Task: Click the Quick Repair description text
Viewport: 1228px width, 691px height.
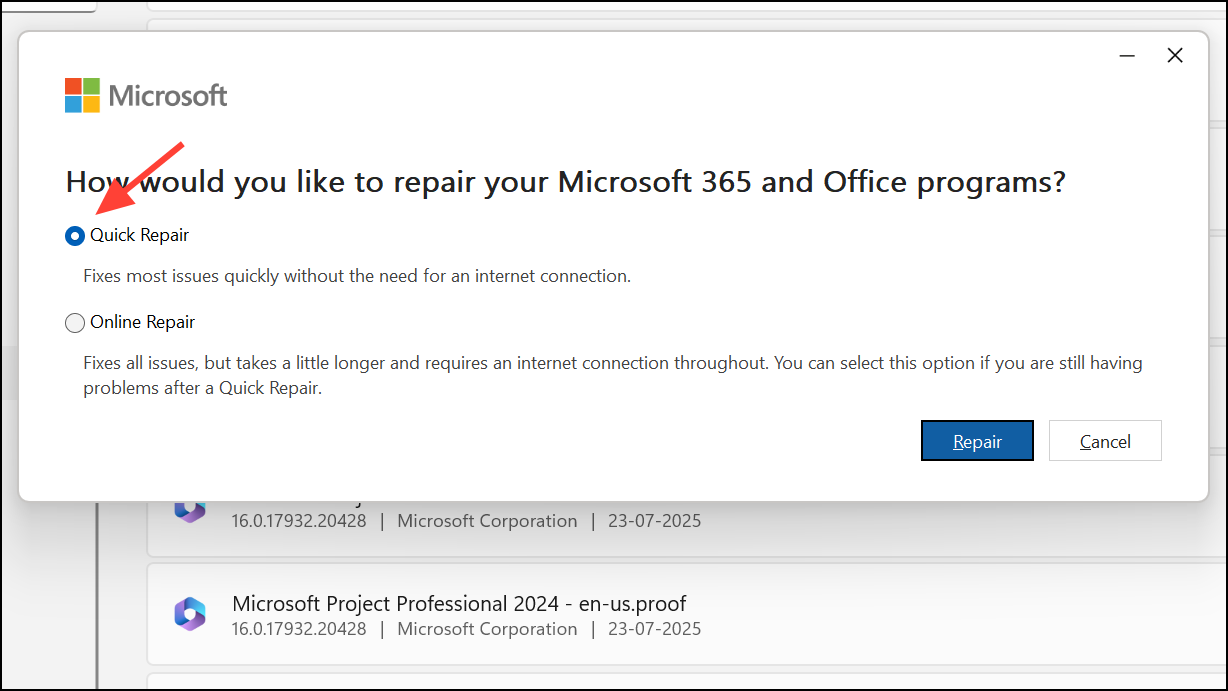Action: tap(357, 276)
